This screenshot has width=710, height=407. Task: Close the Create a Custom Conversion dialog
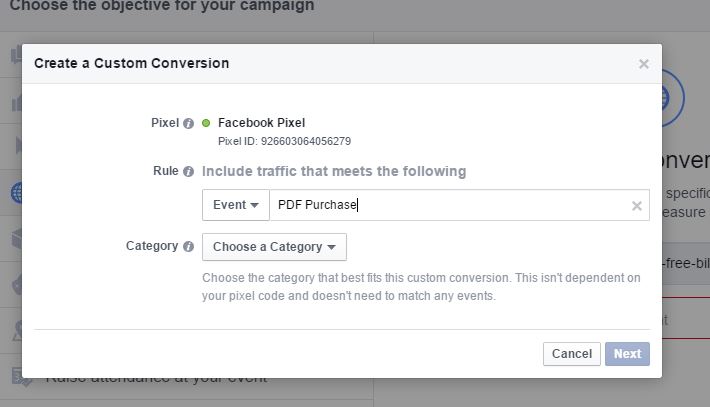click(x=644, y=64)
